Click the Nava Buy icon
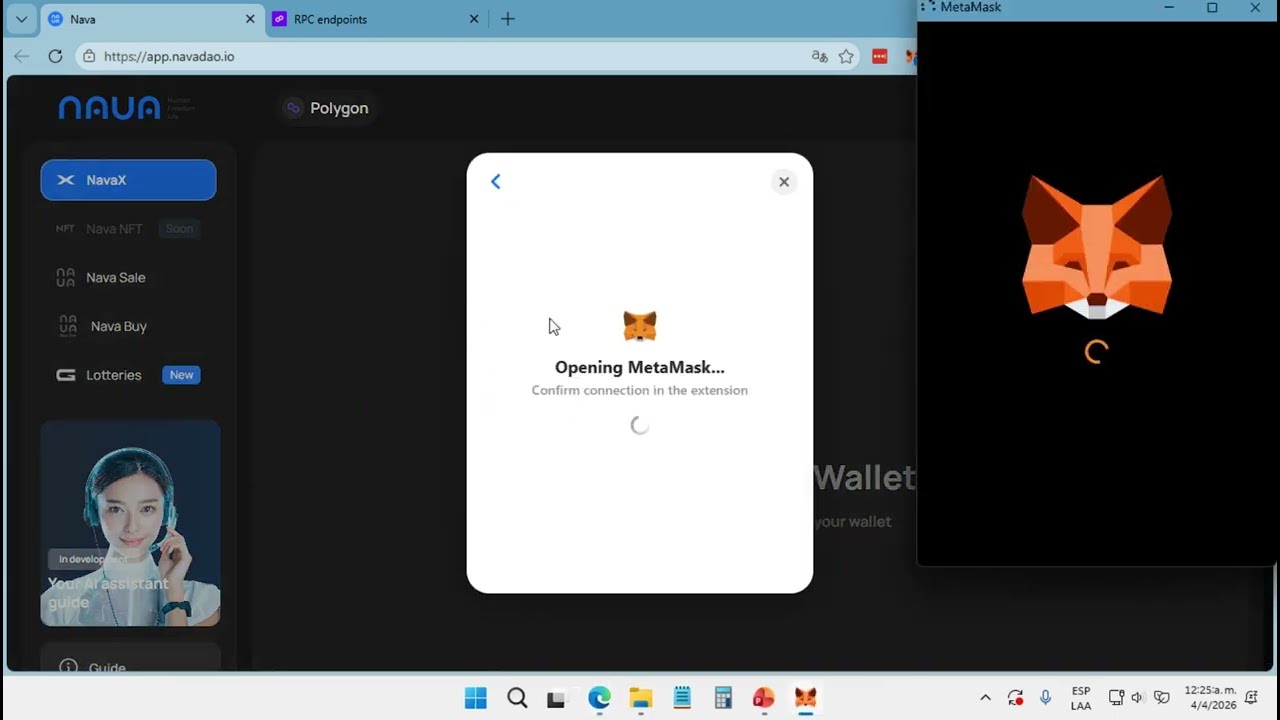Screen dimensions: 1280x720 (67, 326)
